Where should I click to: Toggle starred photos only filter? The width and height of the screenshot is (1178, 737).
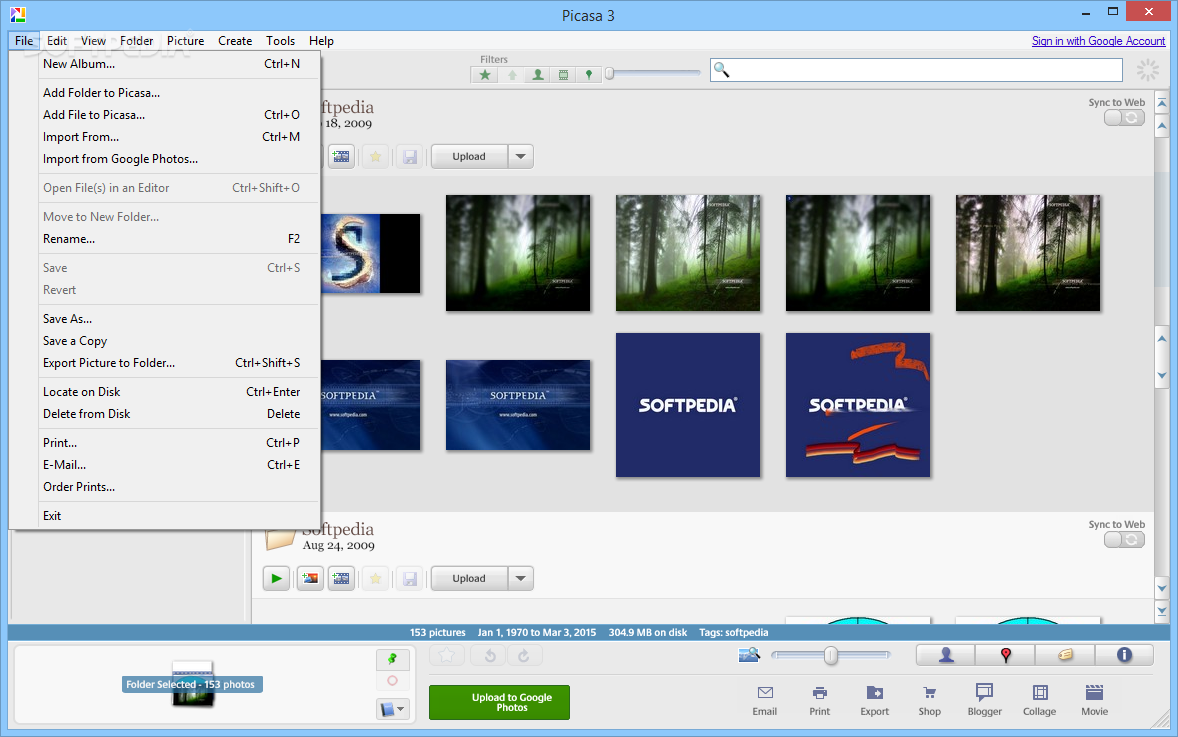[485, 74]
